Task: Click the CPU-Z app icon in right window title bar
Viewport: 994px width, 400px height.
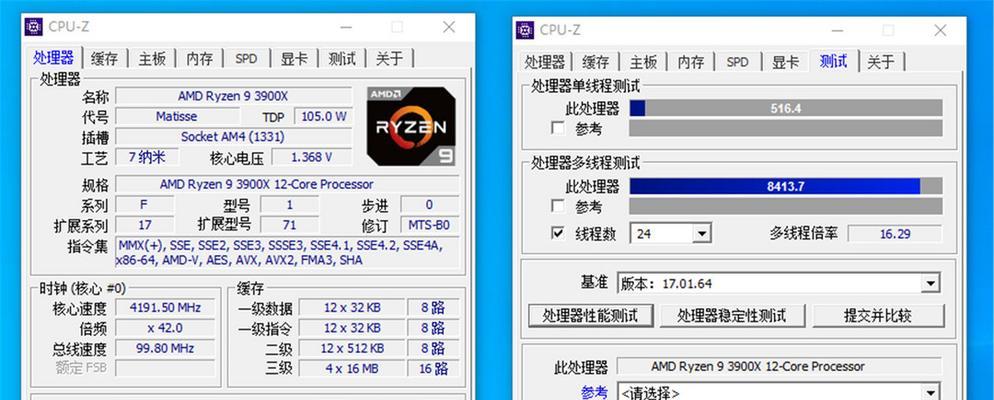Action: (x=525, y=30)
